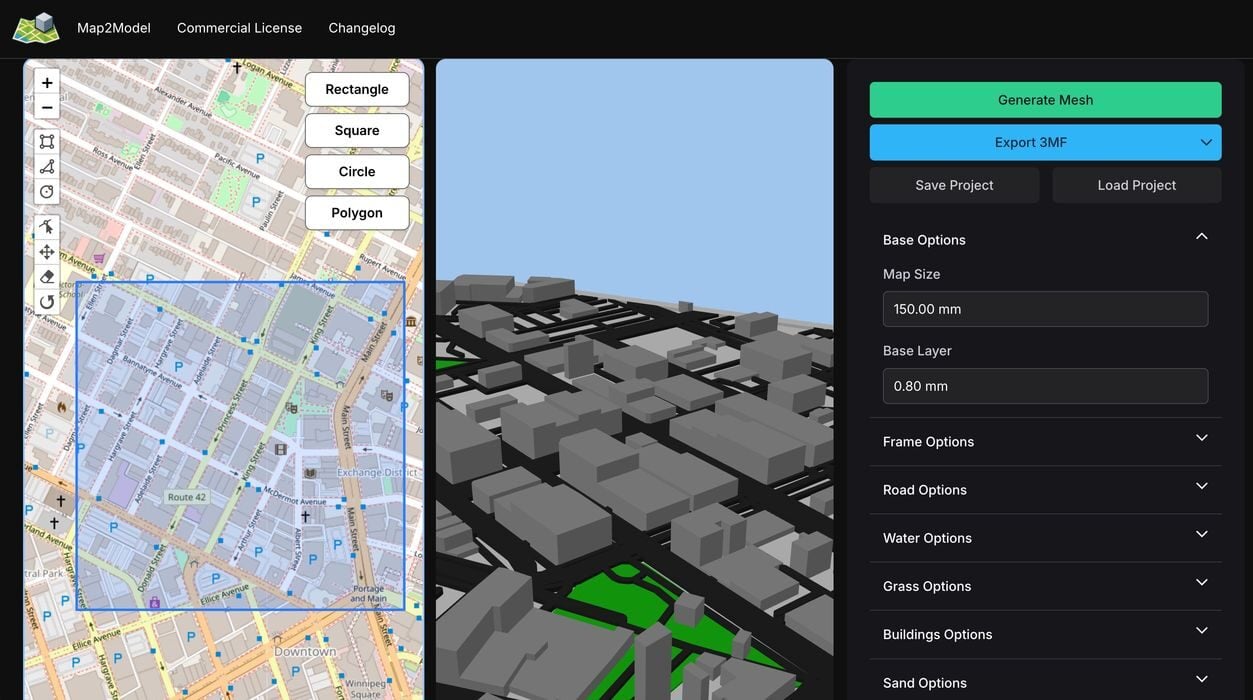1253x700 pixels.
Task: Expand the Road Options section
Action: [1201, 487]
